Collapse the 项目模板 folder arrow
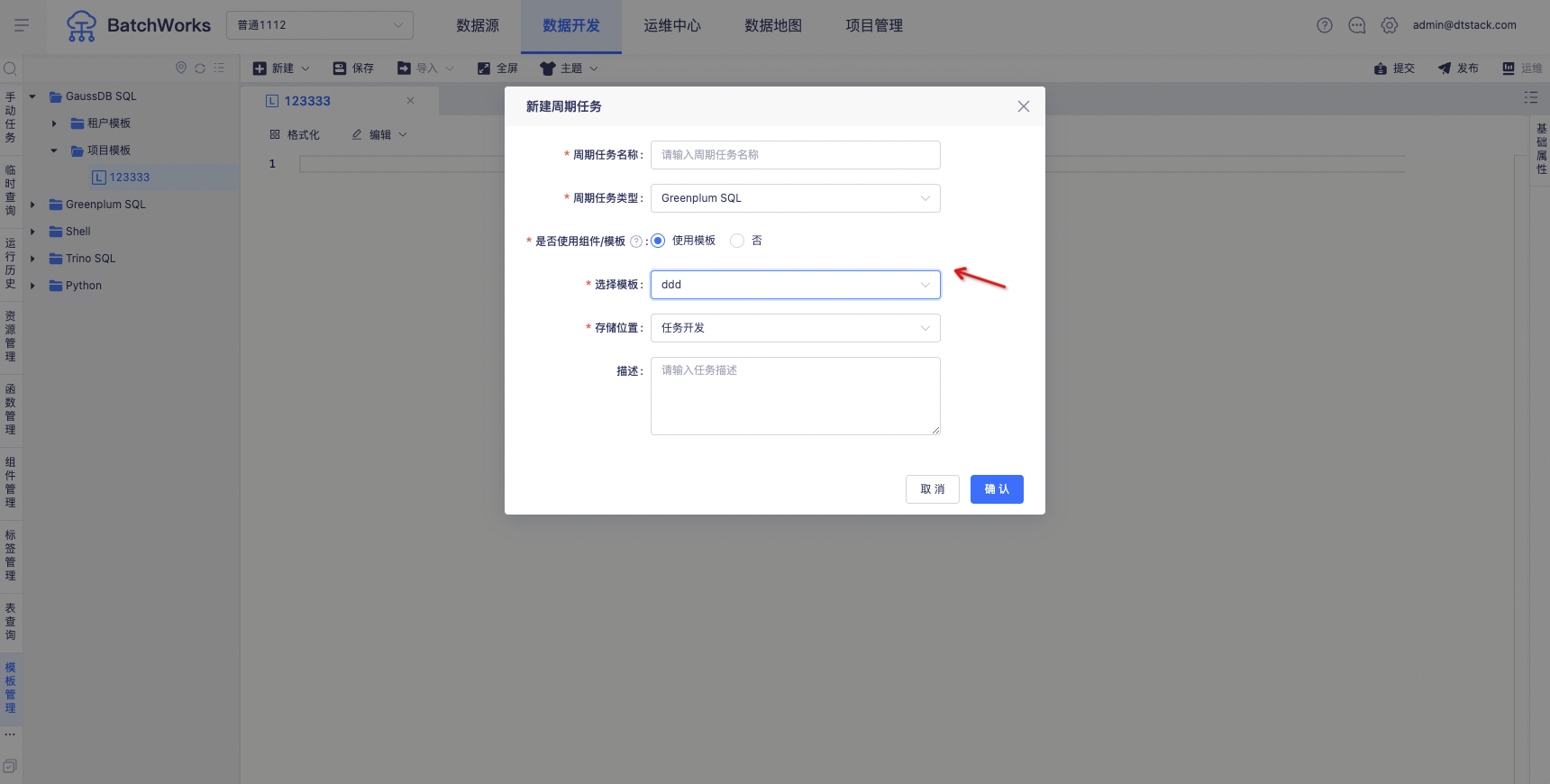 (x=54, y=150)
